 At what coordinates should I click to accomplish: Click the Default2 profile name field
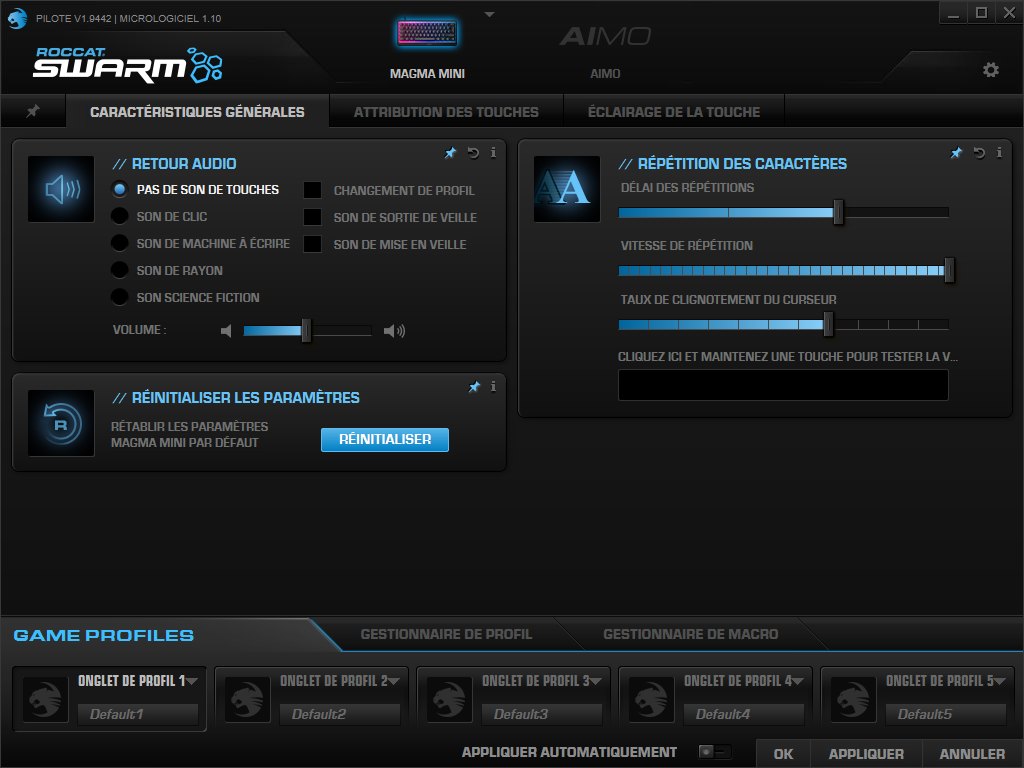(x=340, y=714)
